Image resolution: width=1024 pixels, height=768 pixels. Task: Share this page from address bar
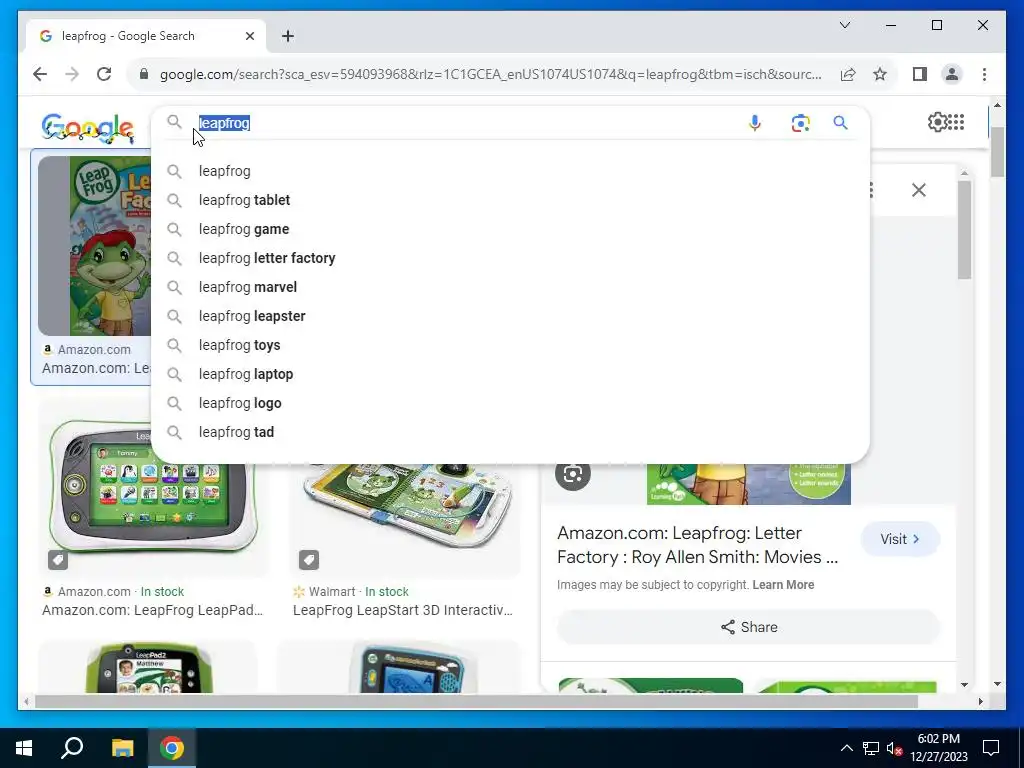848,74
